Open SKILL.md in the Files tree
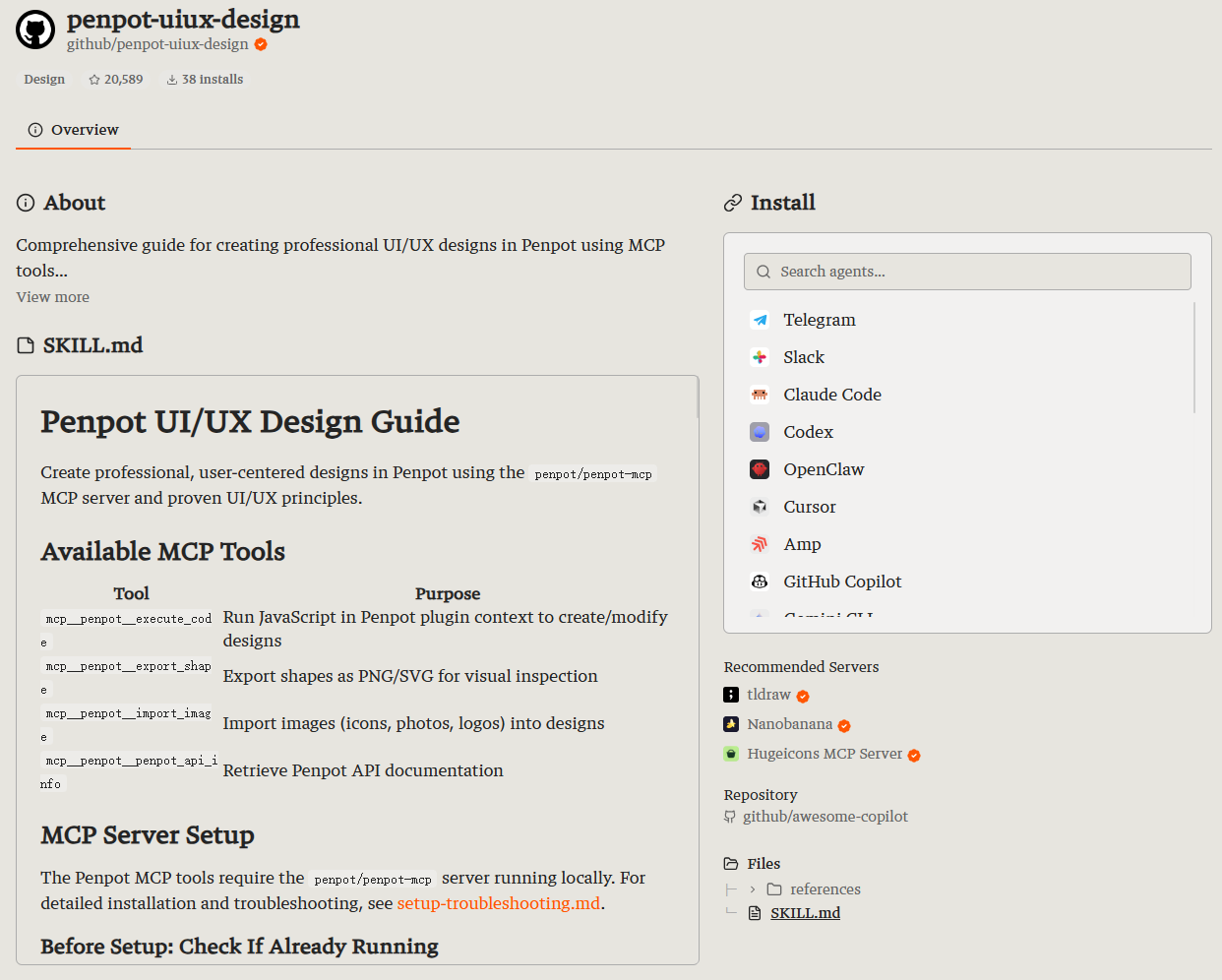This screenshot has width=1222, height=980. point(805,913)
